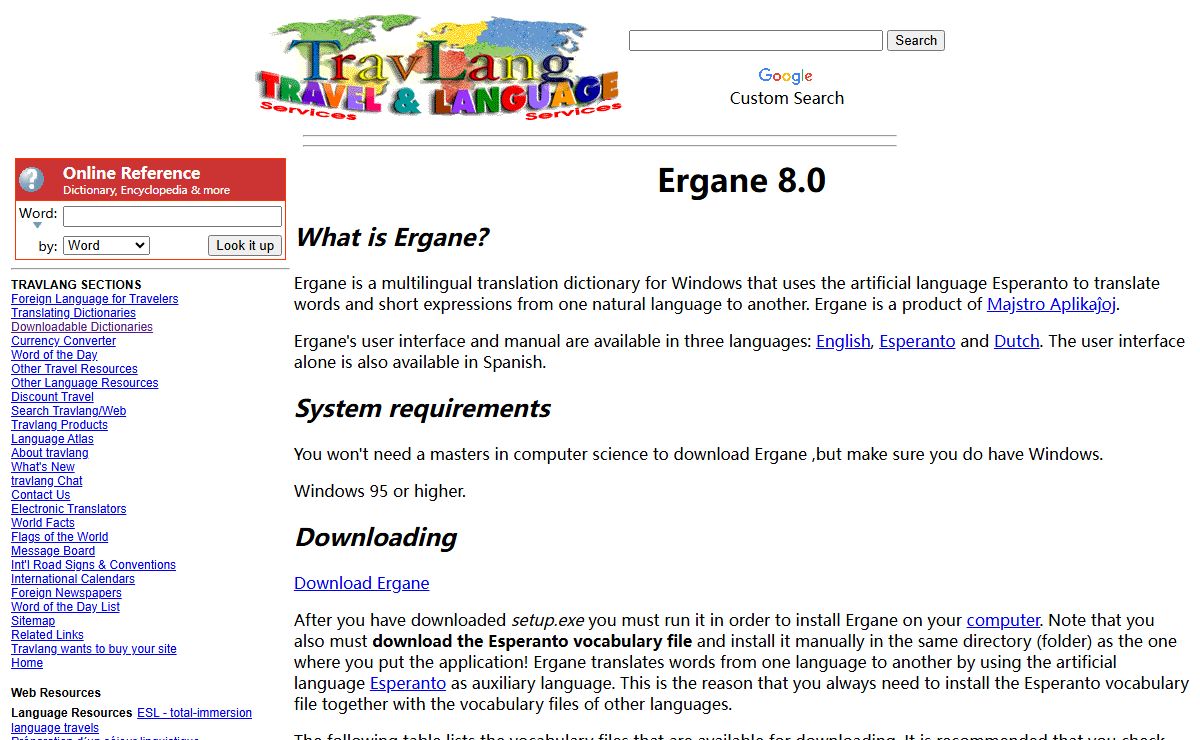Viewport: 1200px width, 740px height.
Task: Click the Word input field in Online Reference
Action: click(x=172, y=216)
